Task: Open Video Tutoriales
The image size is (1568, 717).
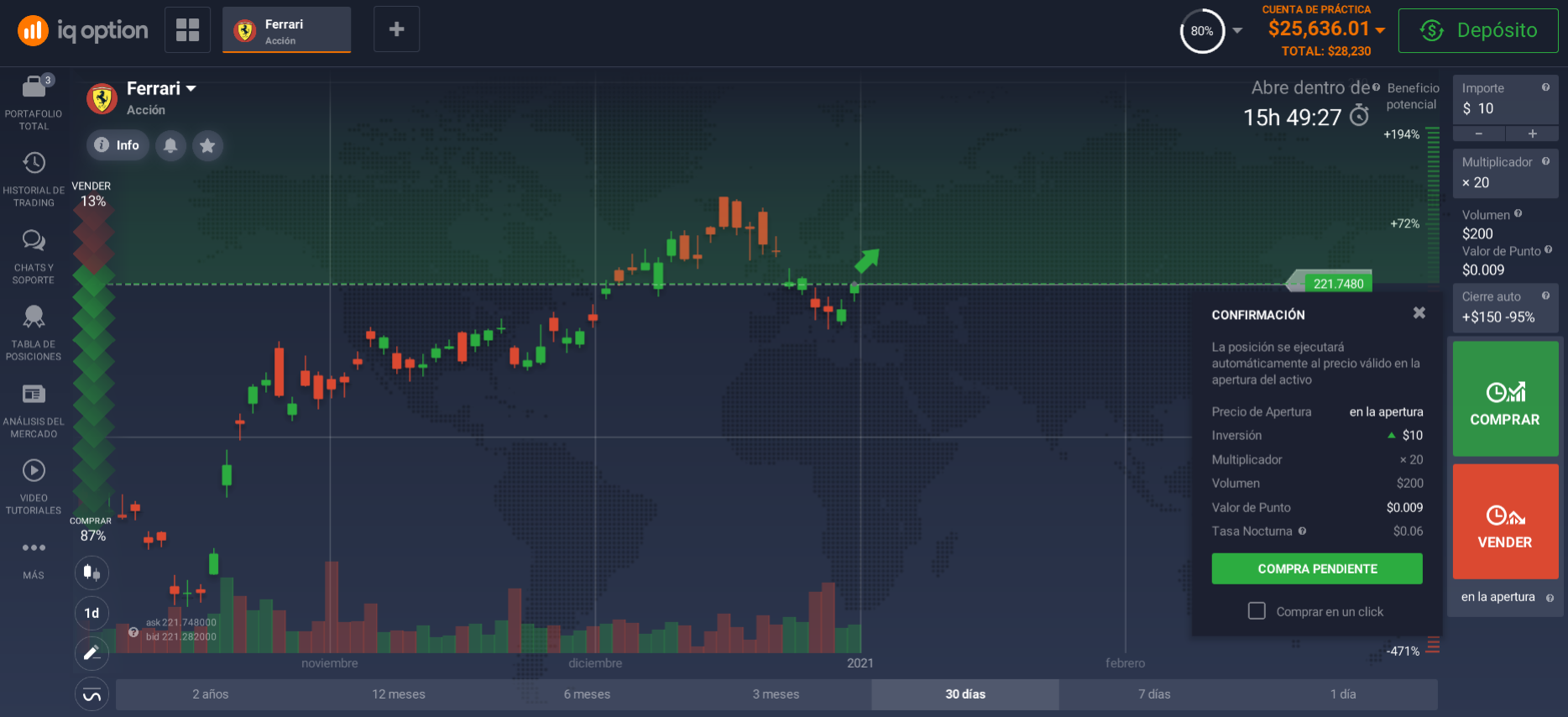Action: 34,470
